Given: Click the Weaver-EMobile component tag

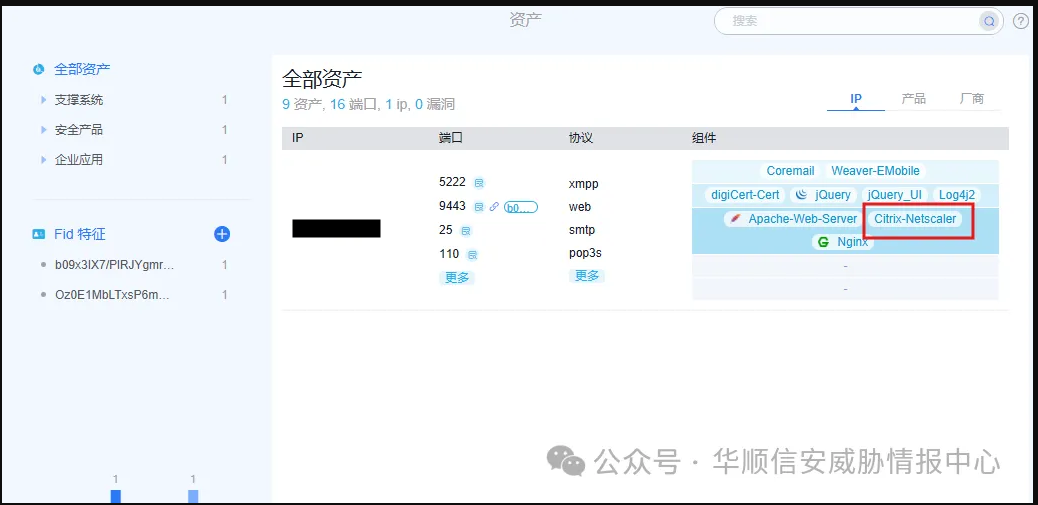Looking at the screenshot, I should tap(875, 171).
